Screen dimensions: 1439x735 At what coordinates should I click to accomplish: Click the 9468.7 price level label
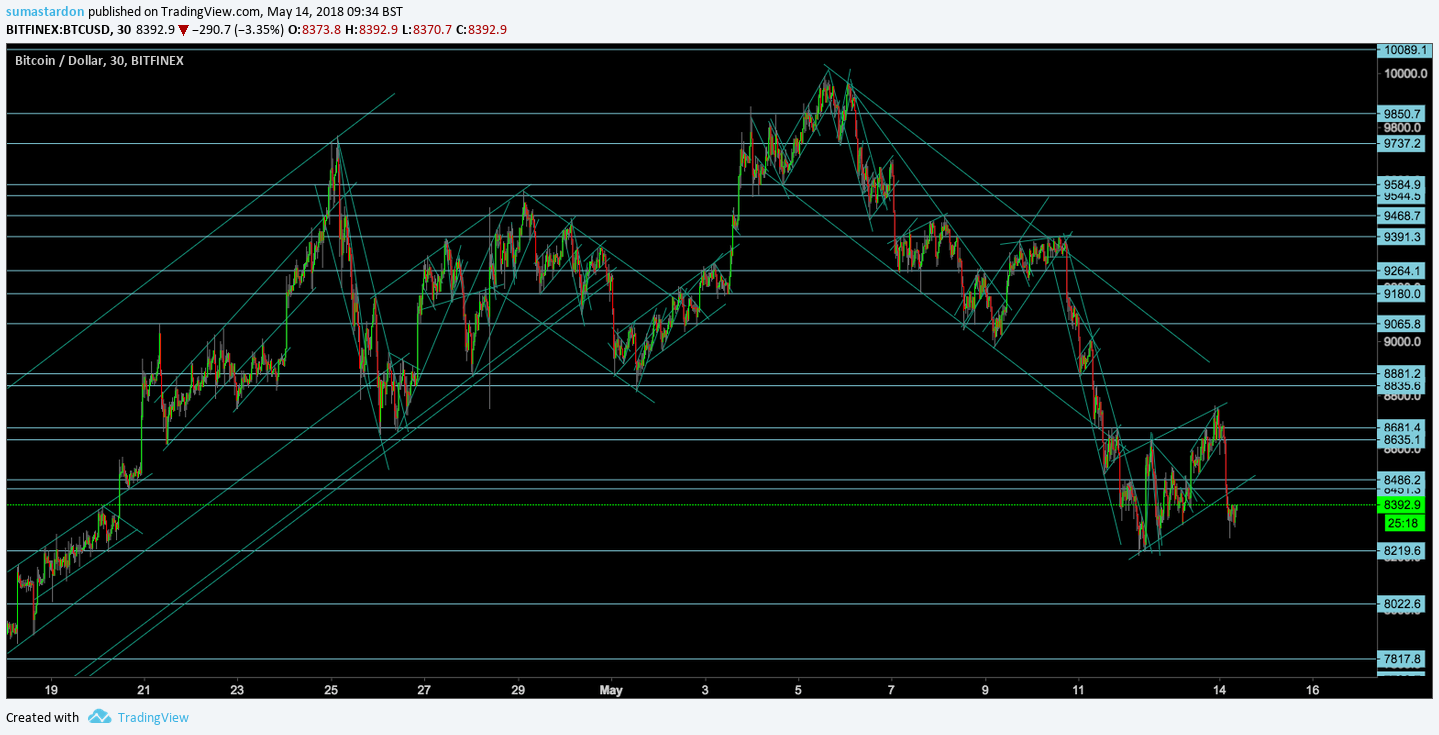[x=1402, y=215]
